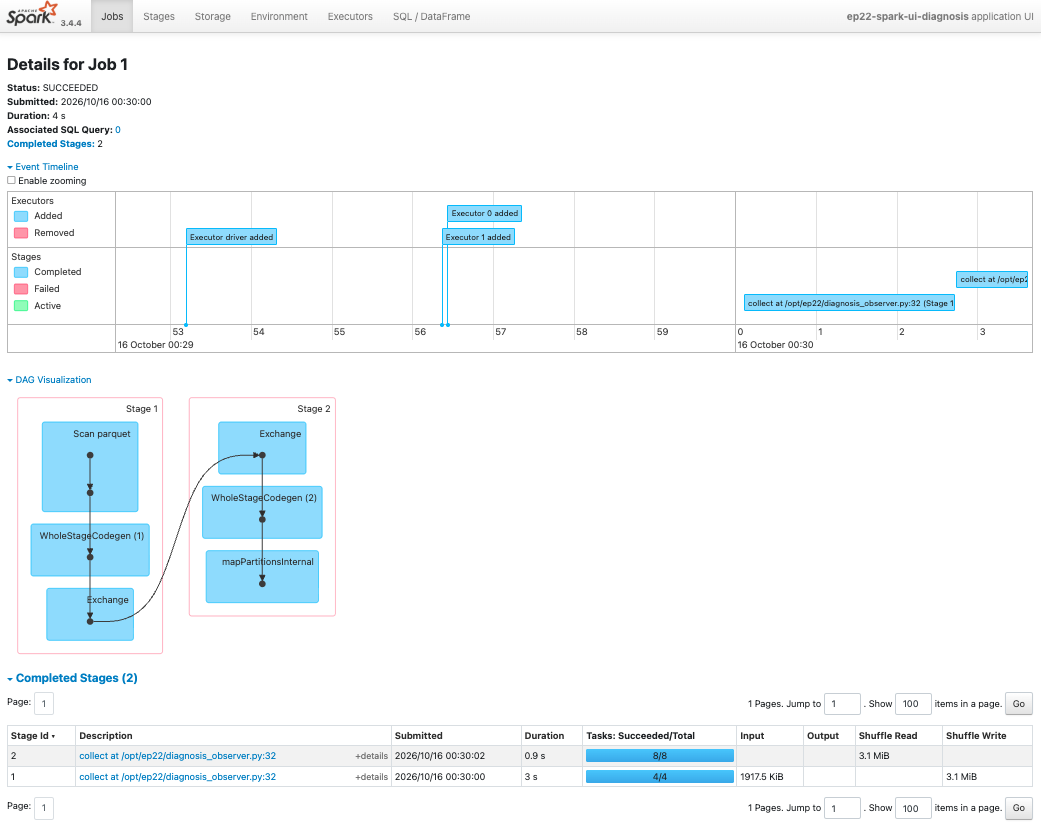Select the 'Executor 1 added' timeline event
This screenshot has height=829, width=1041.
click(x=478, y=237)
